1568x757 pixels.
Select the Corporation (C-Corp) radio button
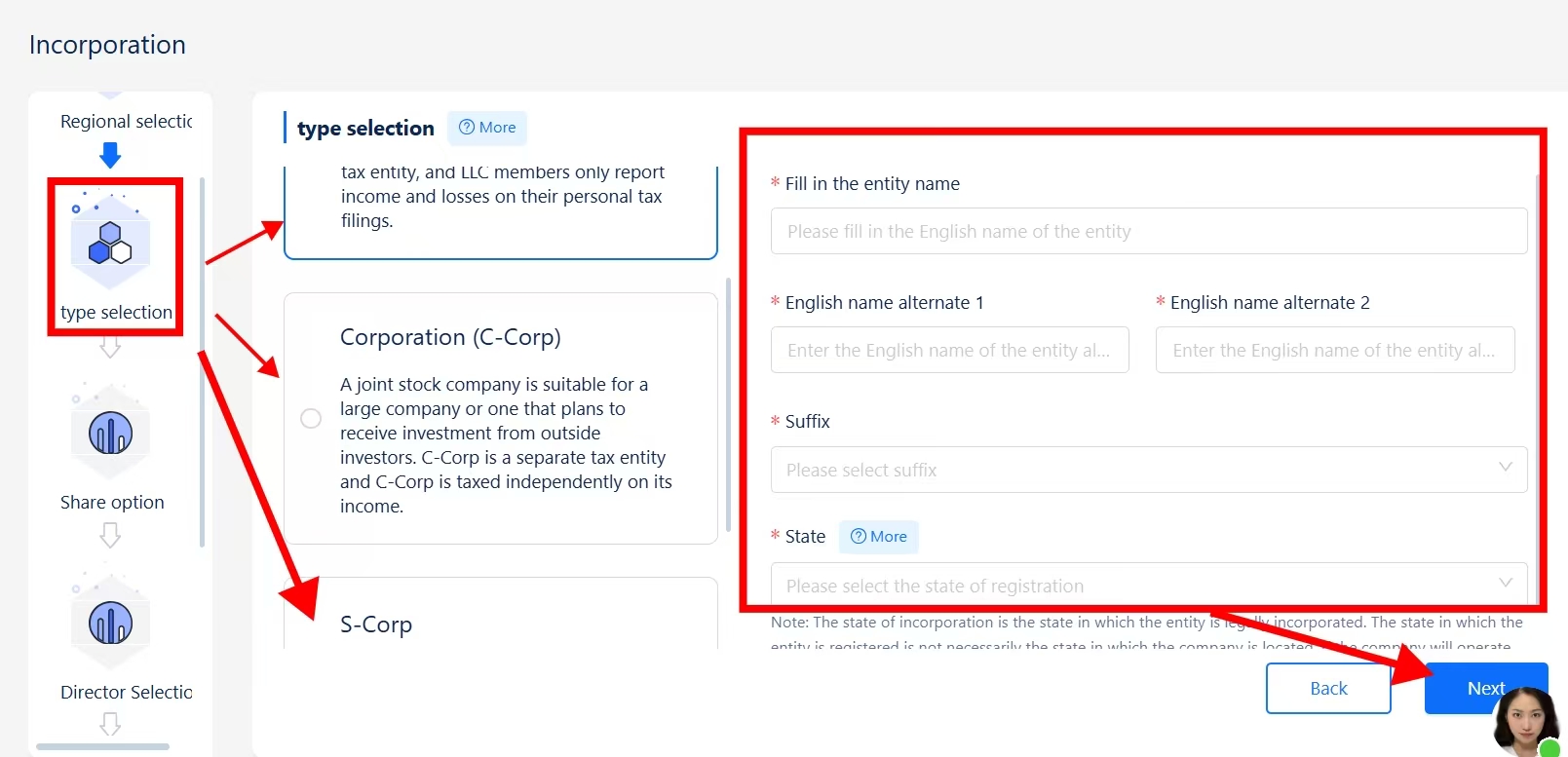[x=311, y=419]
